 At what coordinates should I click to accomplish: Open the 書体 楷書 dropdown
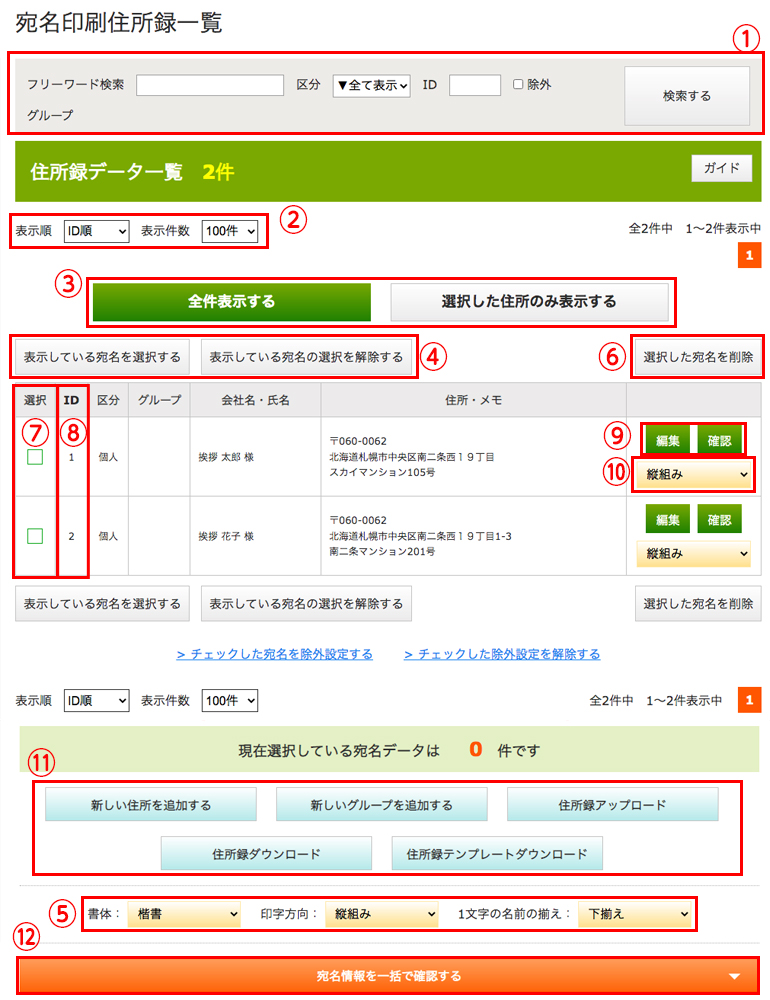tap(184, 913)
